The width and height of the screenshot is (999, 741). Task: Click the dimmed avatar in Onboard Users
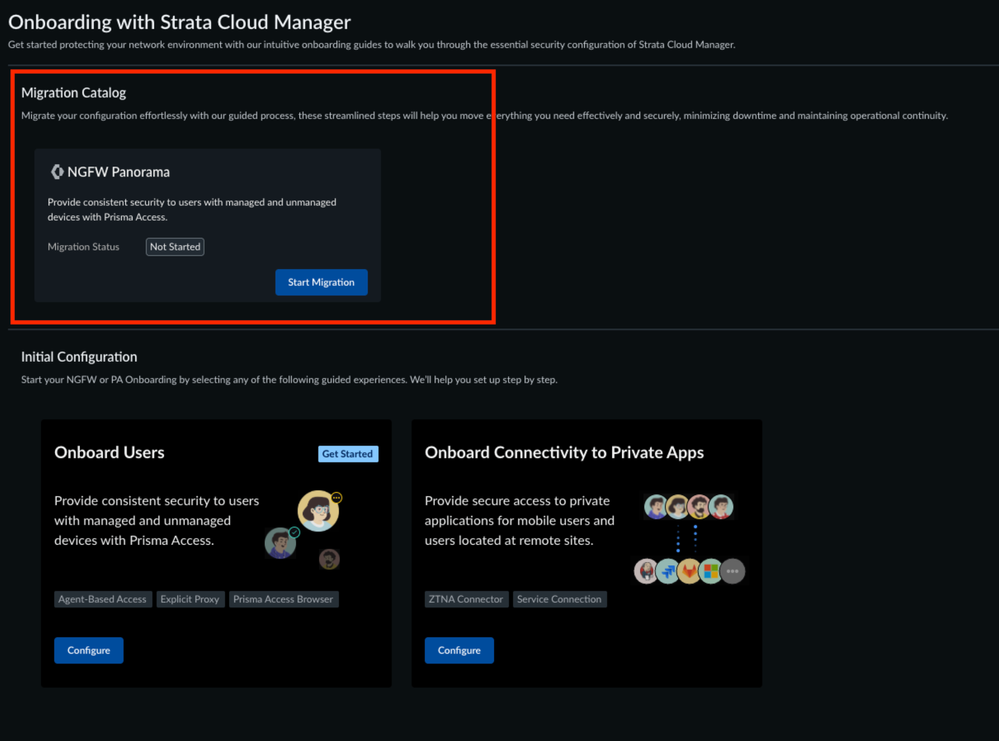(x=329, y=559)
